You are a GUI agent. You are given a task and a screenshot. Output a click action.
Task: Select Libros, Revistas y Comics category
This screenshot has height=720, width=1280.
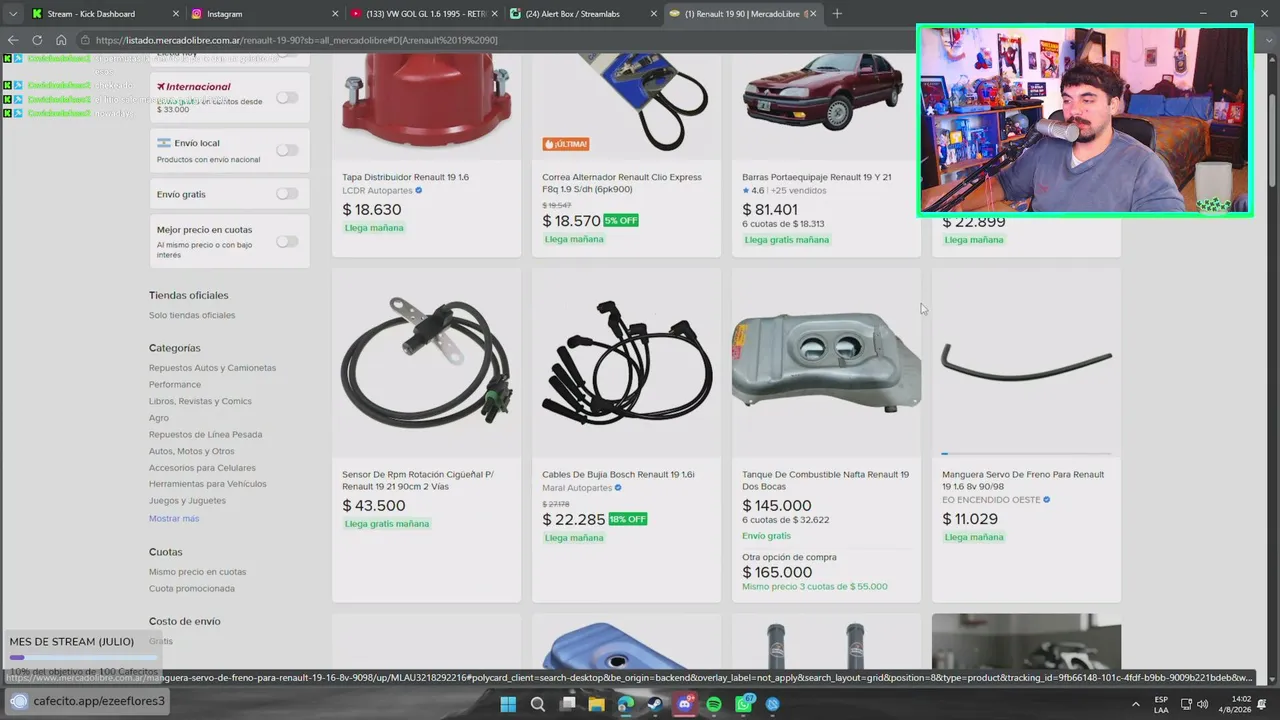[x=200, y=401]
